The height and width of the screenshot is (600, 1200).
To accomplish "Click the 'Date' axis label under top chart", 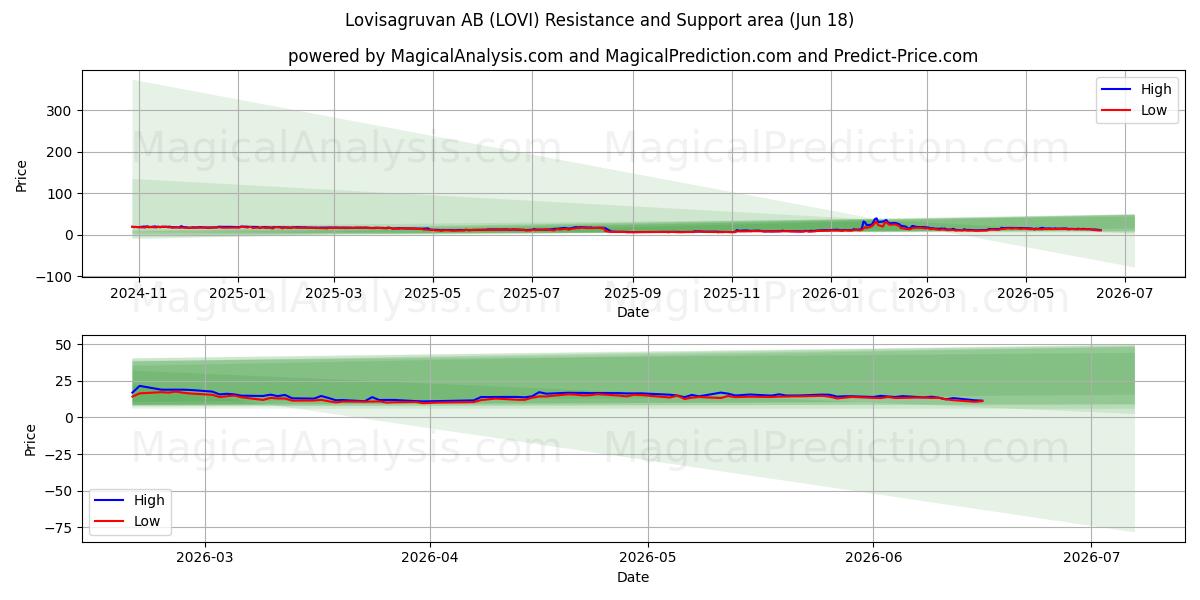I will point(633,312).
